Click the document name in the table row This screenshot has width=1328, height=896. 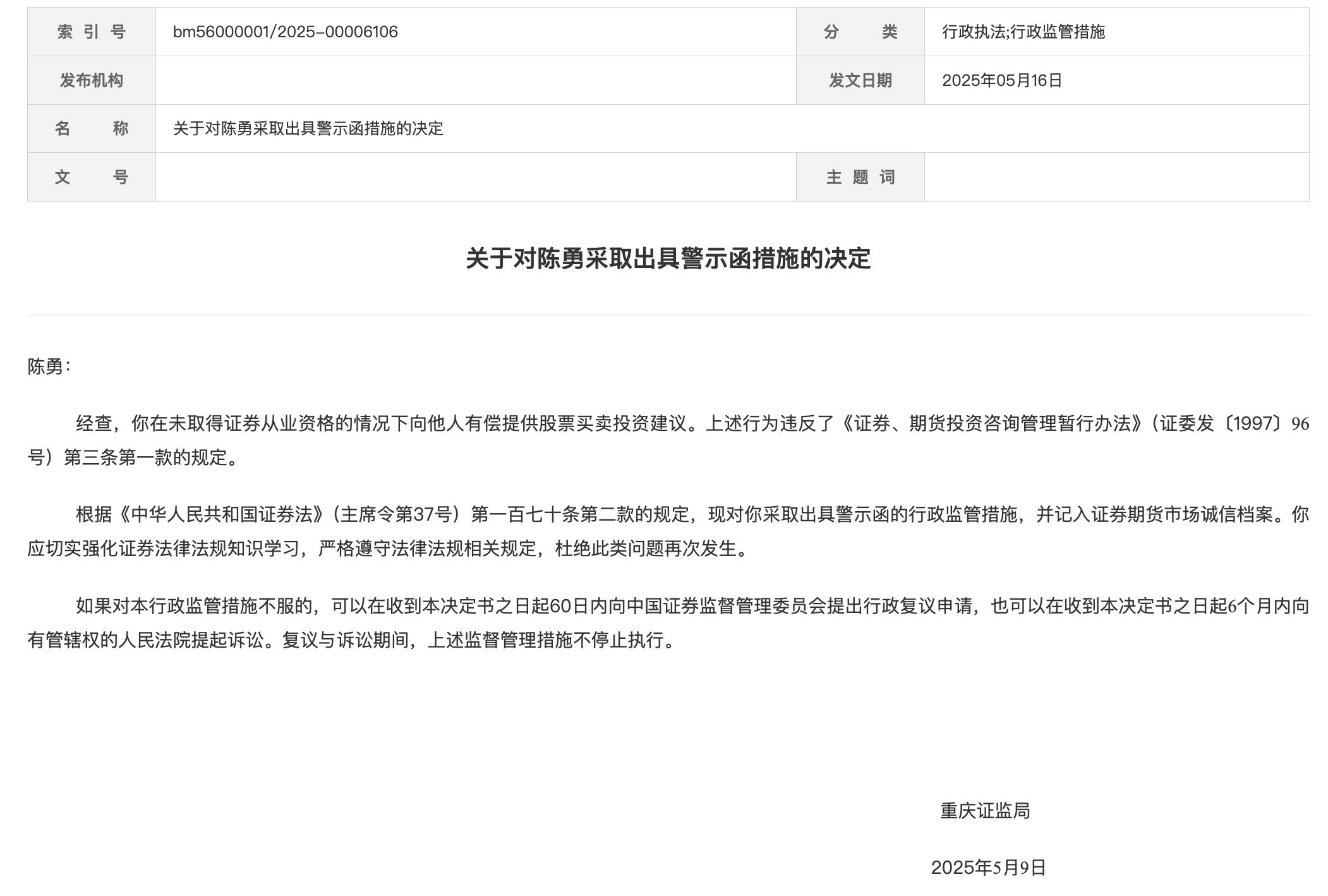[308, 129]
